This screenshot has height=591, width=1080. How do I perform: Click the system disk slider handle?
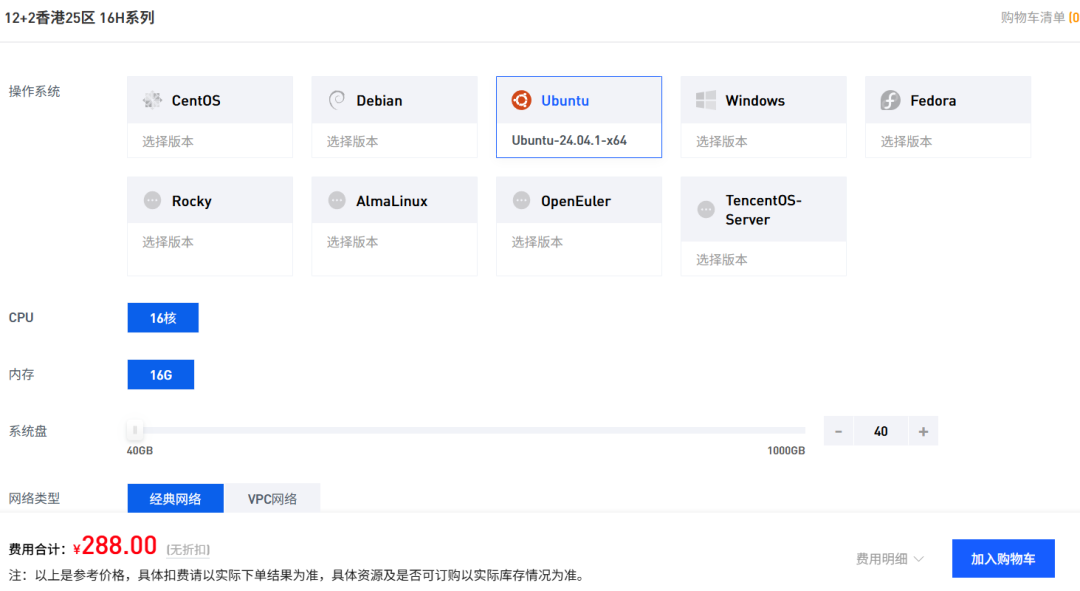pos(135,430)
